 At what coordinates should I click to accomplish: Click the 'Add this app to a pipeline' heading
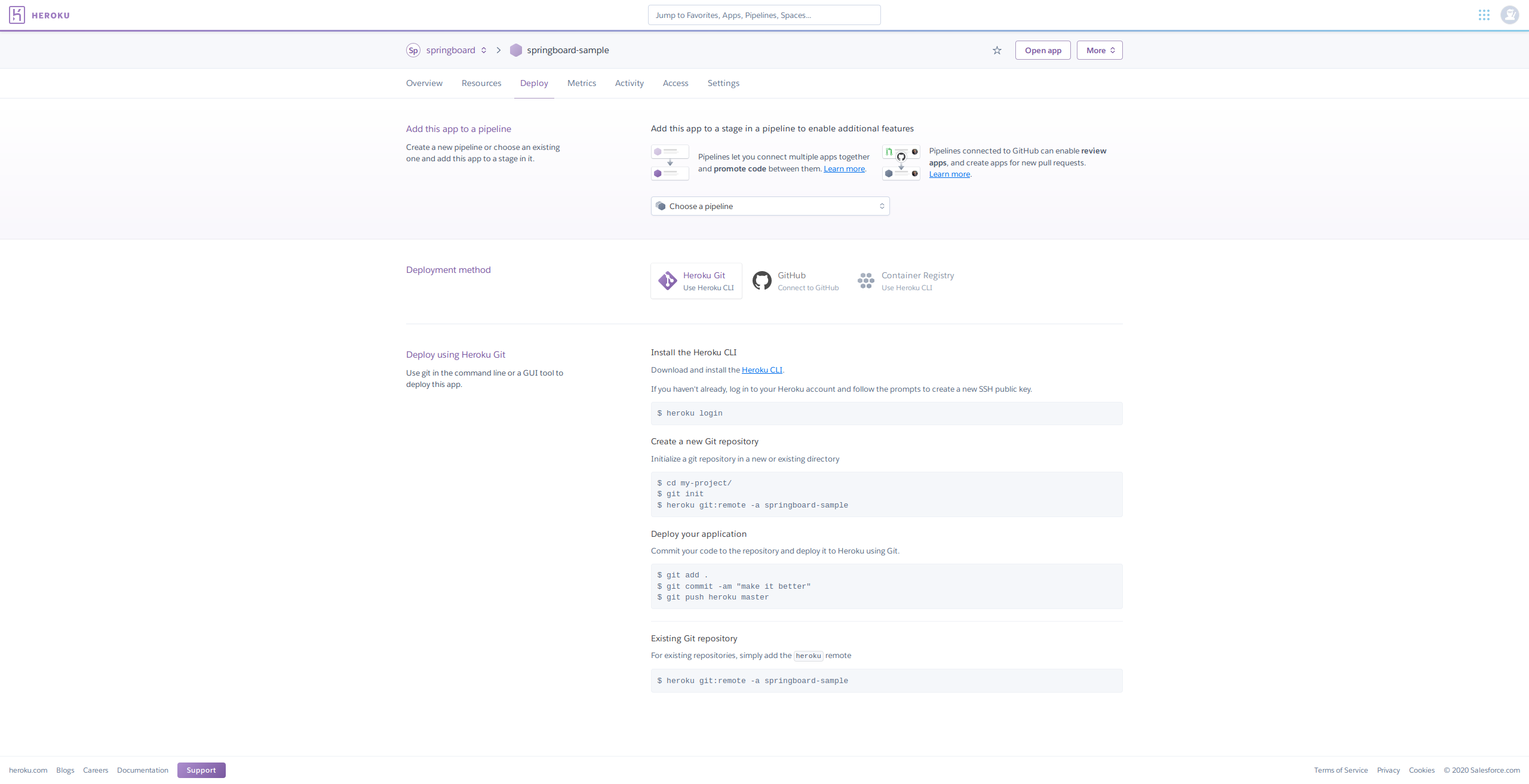point(459,129)
